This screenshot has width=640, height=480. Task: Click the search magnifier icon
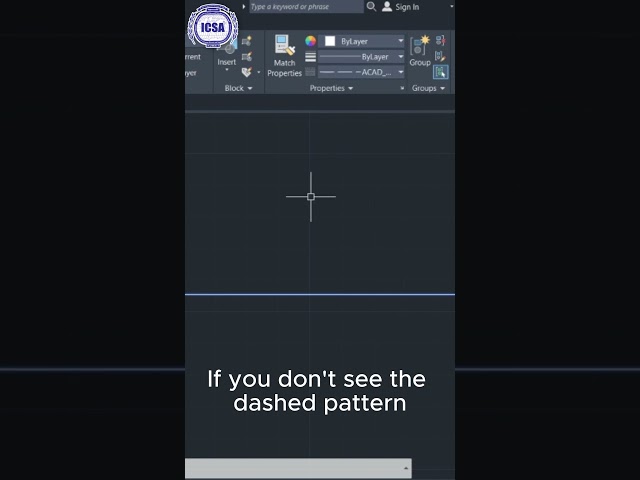click(371, 7)
